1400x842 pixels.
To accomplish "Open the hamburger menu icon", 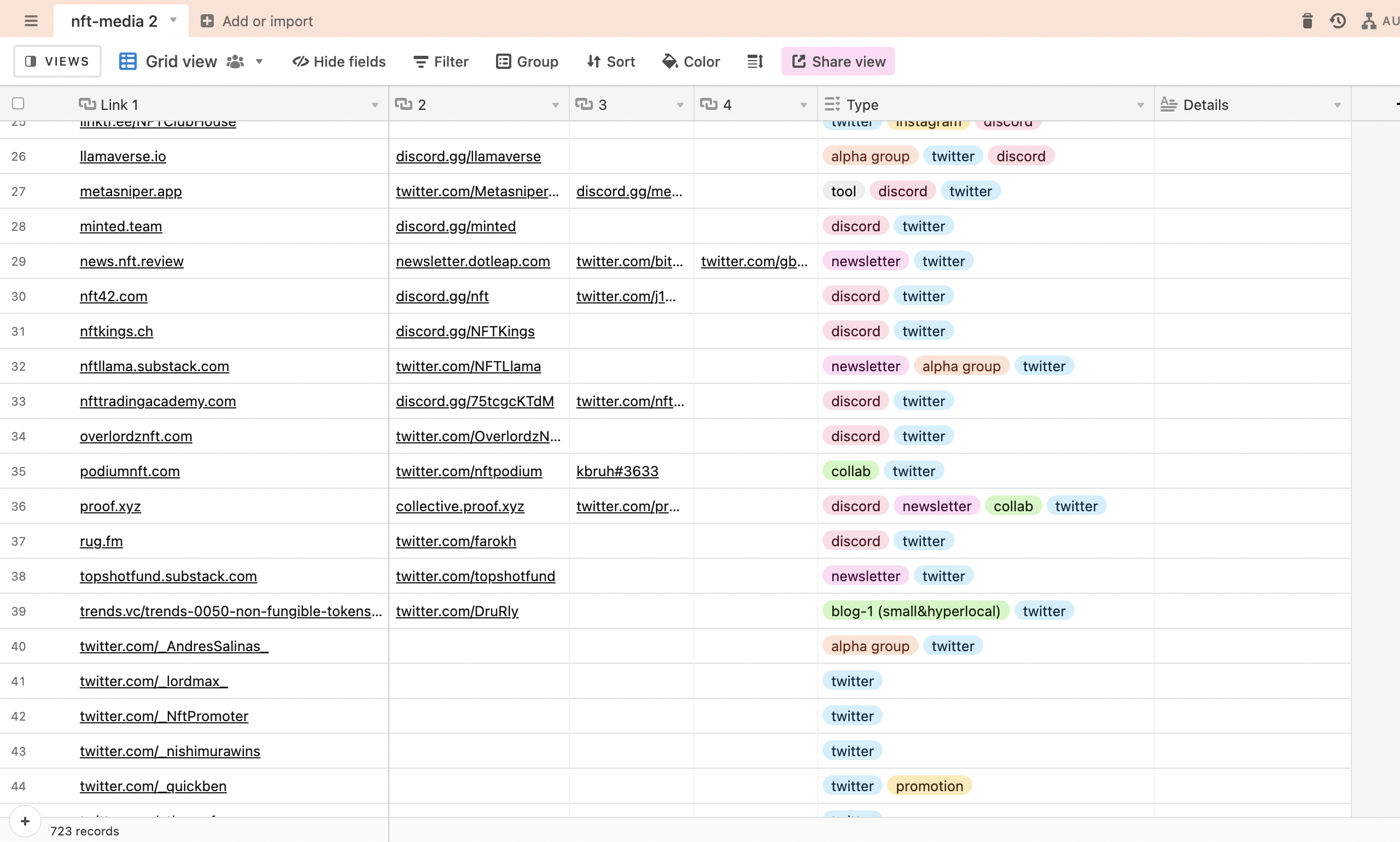I will point(31,21).
